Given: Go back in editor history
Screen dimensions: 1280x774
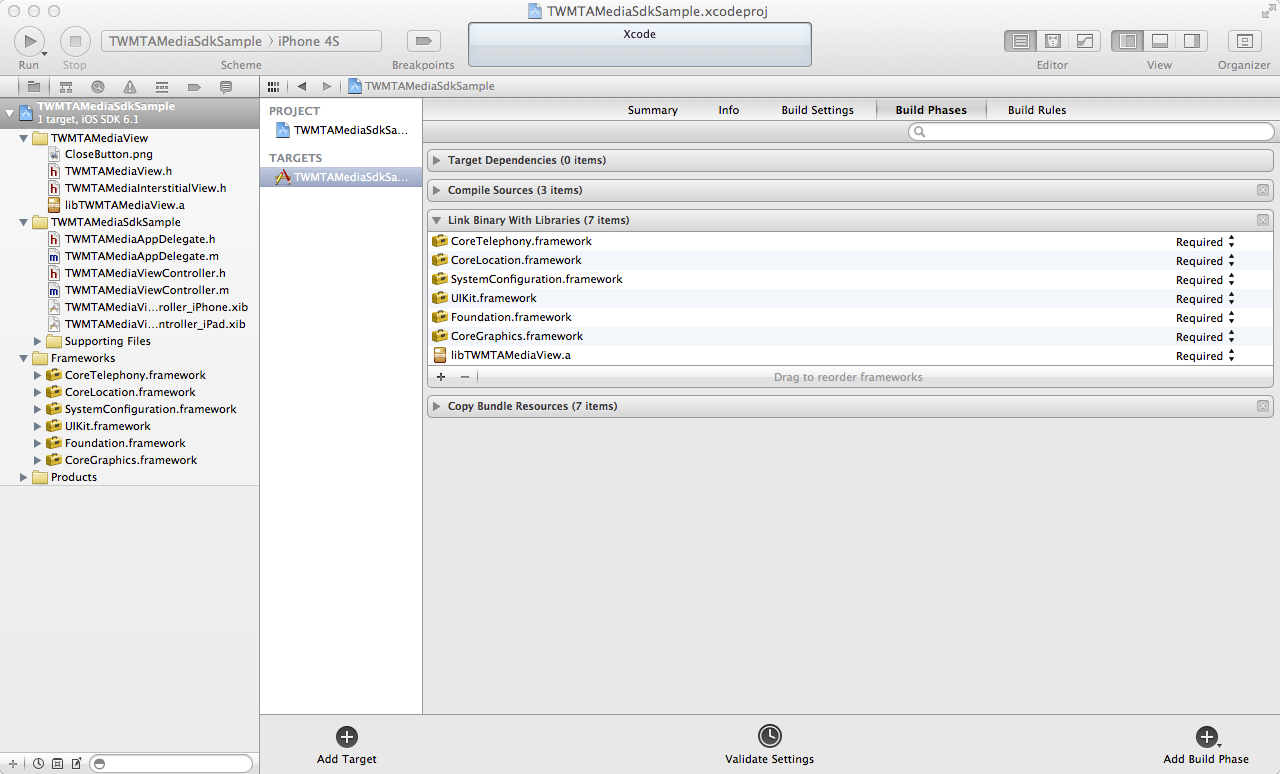Looking at the screenshot, I should (x=301, y=86).
